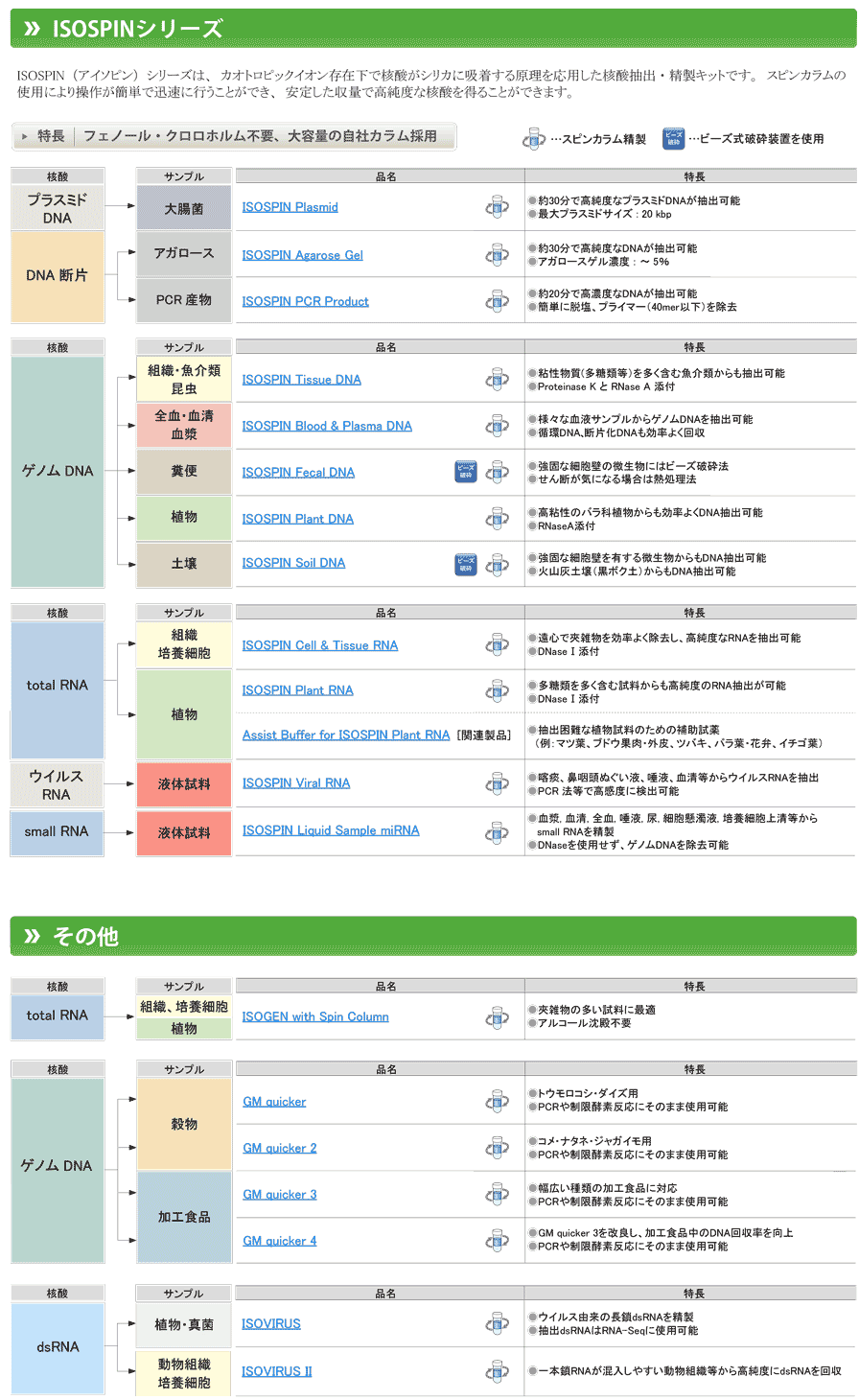
Task: Click spin column icon in Cell & Tissue RNA row
Action: point(497,645)
